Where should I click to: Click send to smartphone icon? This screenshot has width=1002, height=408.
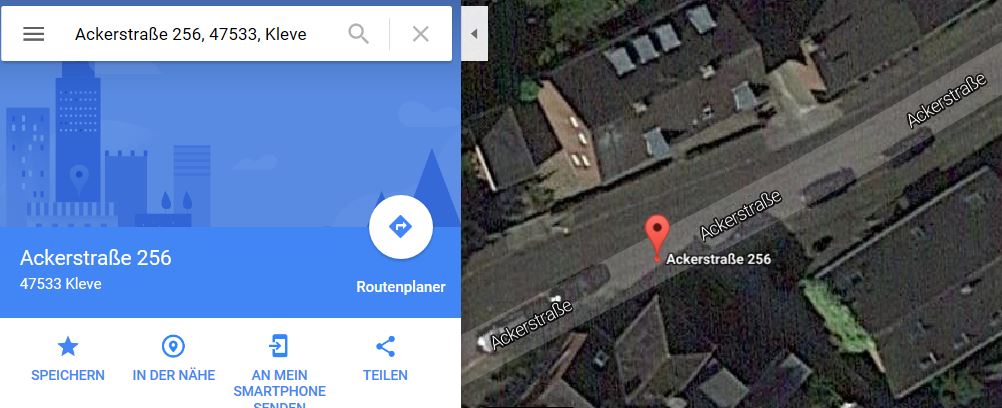pyautogui.click(x=279, y=347)
